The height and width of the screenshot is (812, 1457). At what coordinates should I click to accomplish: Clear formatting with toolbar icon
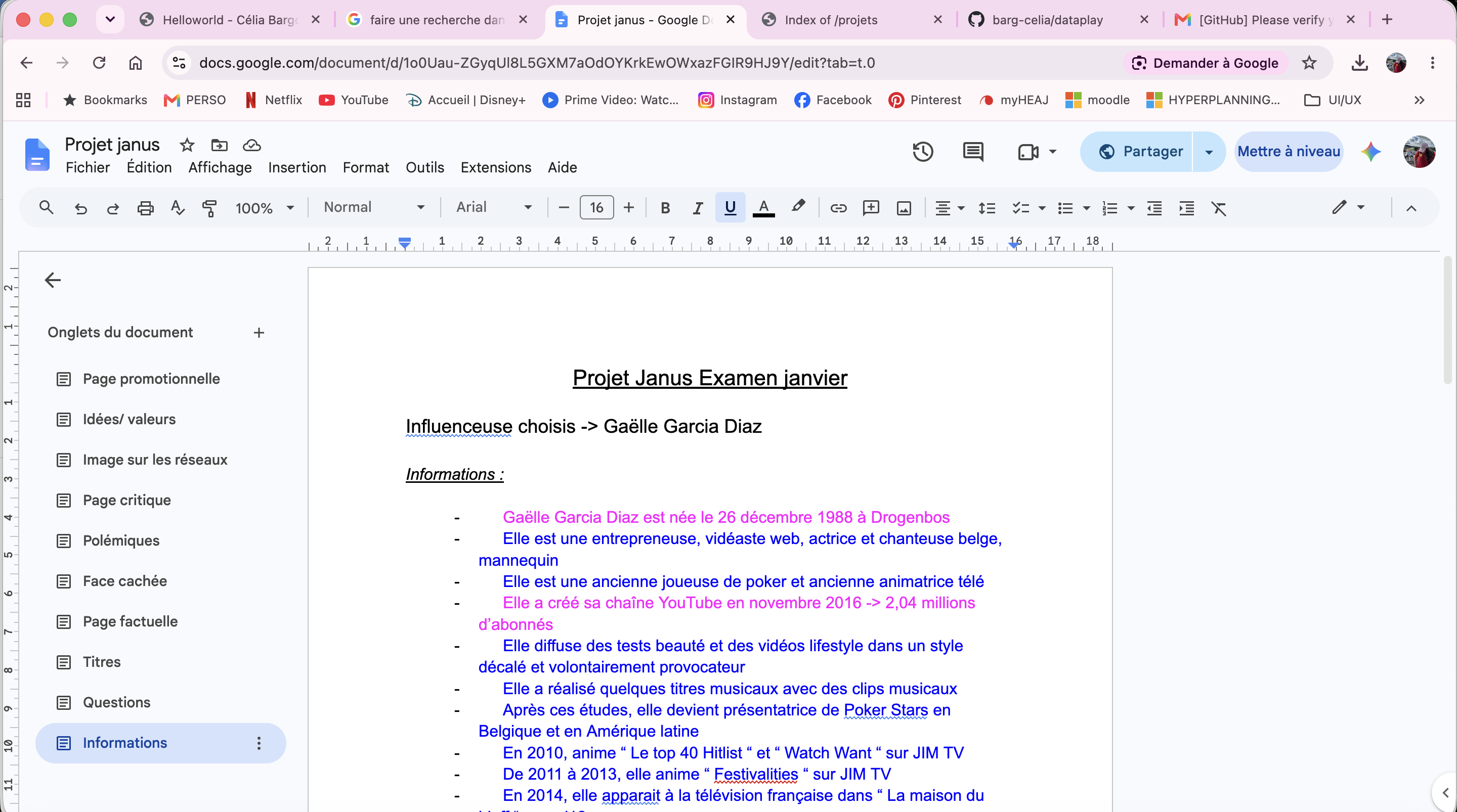(x=1219, y=208)
